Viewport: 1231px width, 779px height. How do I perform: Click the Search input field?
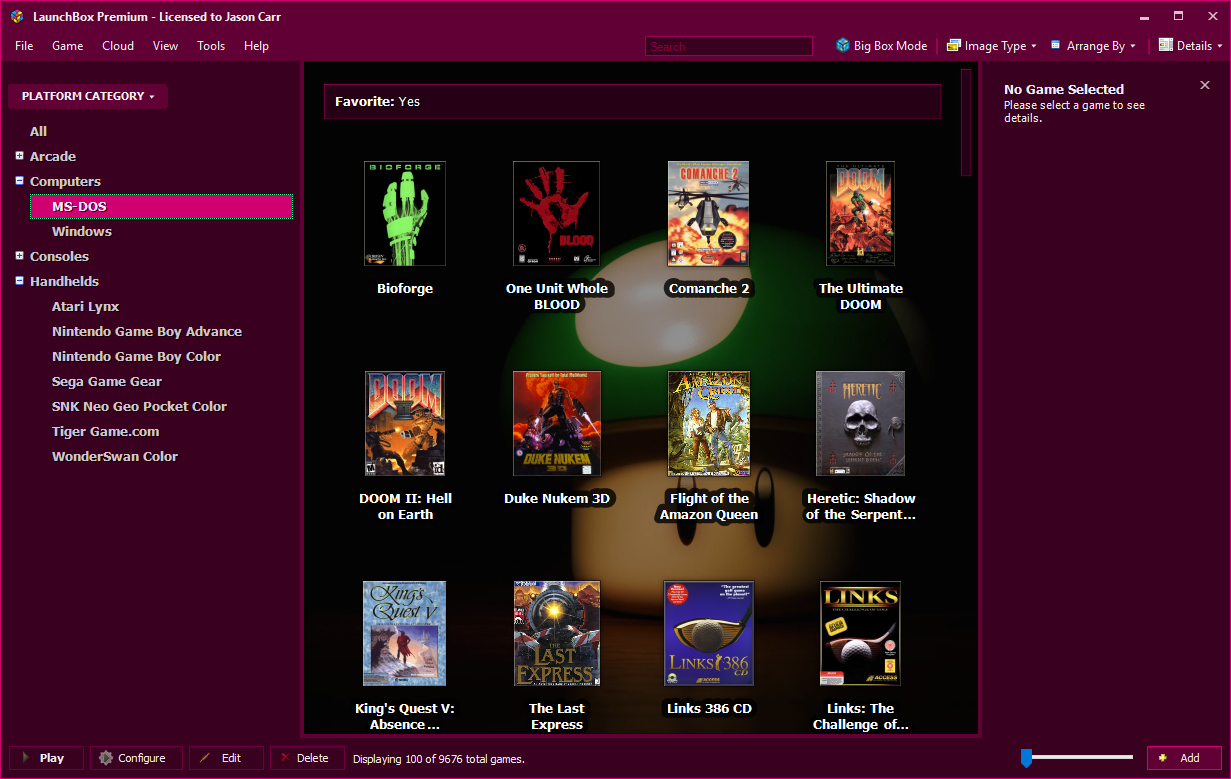click(x=729, y=46)
